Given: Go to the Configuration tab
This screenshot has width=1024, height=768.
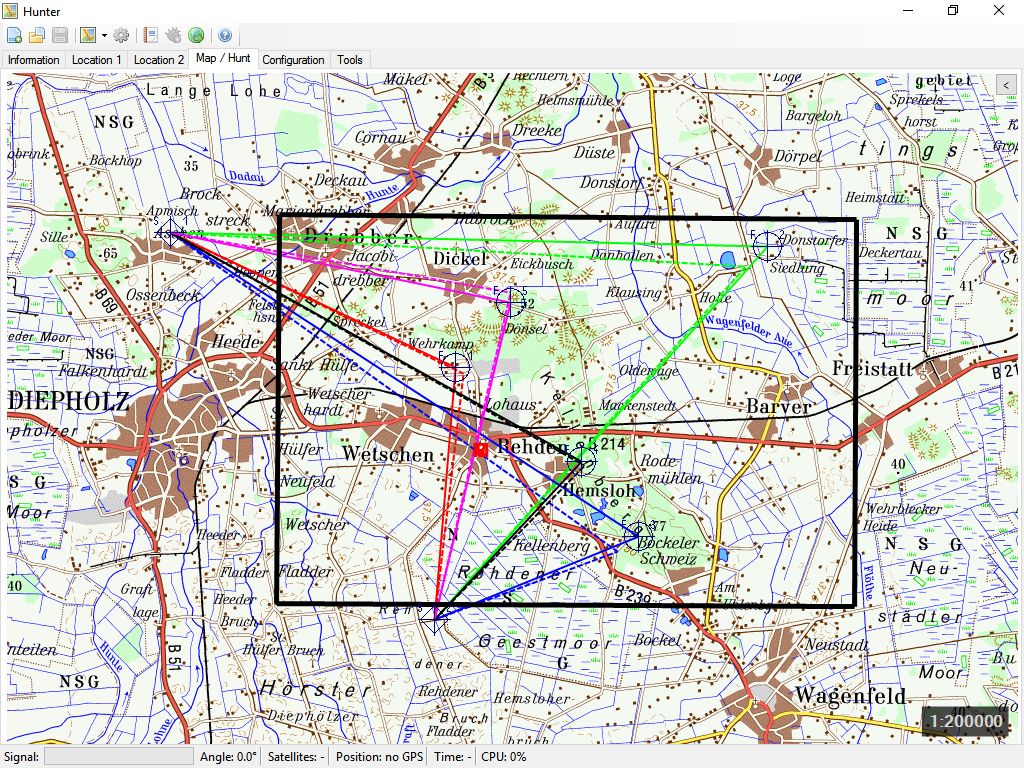Looking at the screenshot, I should 293,60.
